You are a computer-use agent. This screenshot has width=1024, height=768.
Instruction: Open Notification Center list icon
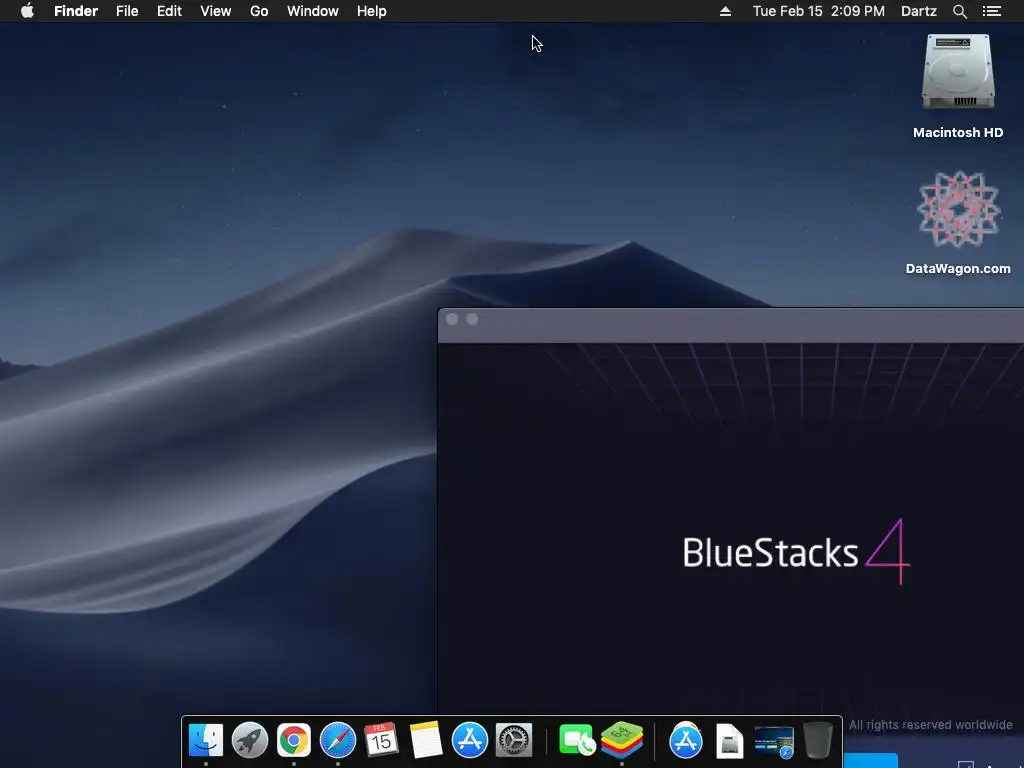point(991,11)
